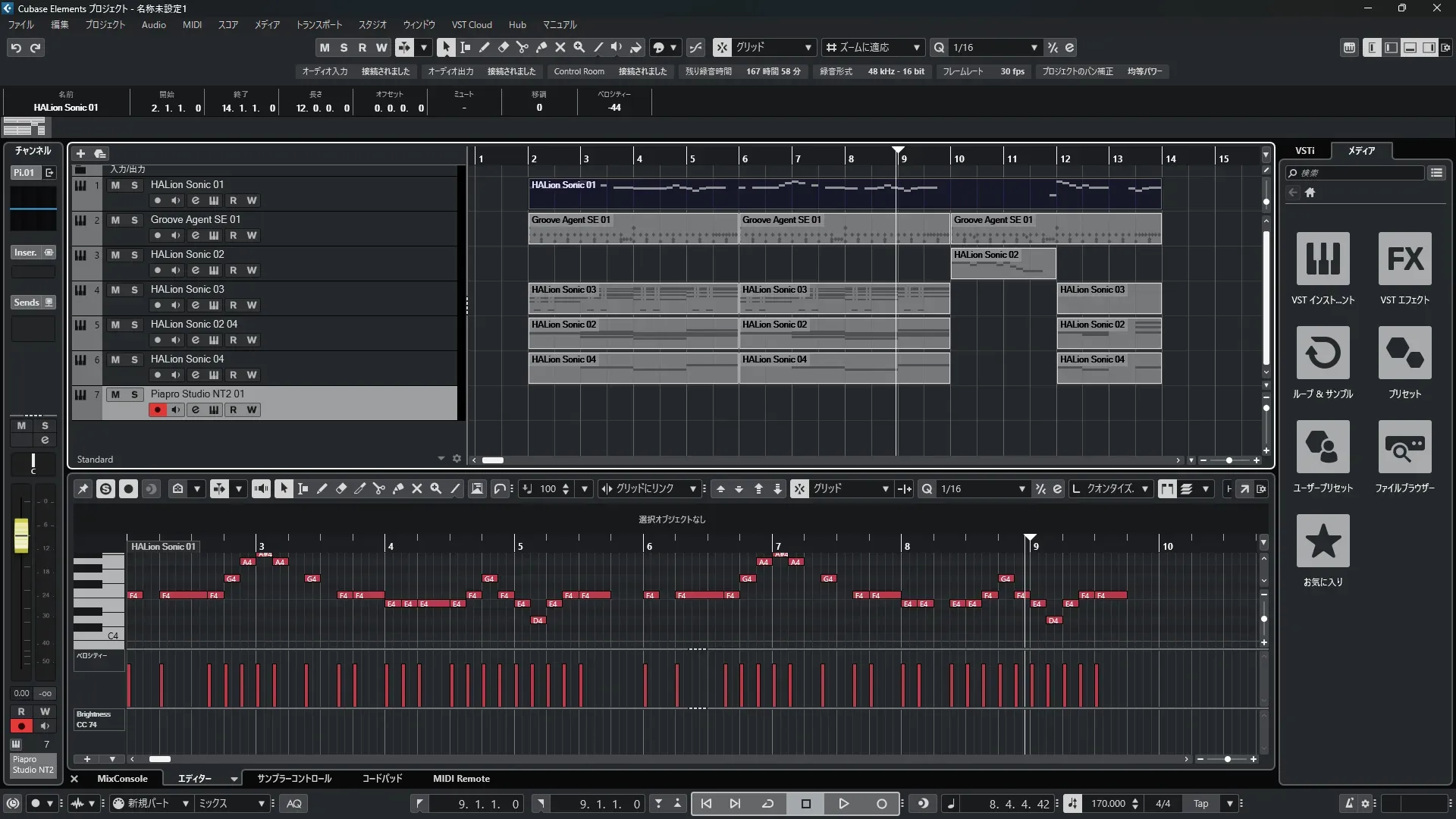Select the Glue tool in main toolbar
1456x819 pixels.
(541, 47)
